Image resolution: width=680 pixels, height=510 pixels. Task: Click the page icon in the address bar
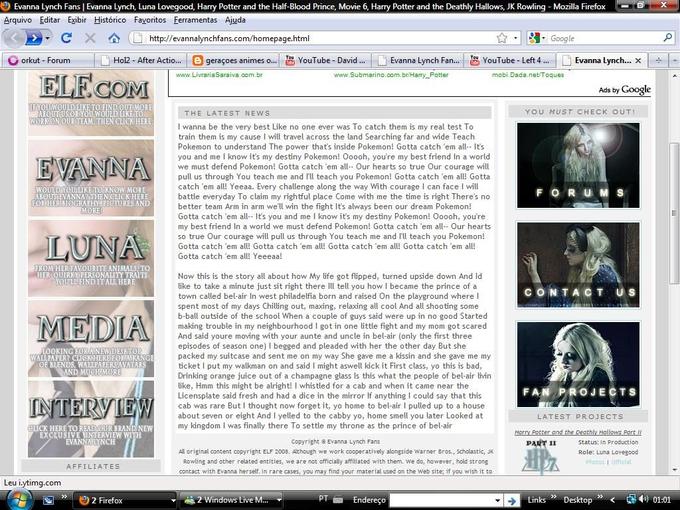point(138,38)
